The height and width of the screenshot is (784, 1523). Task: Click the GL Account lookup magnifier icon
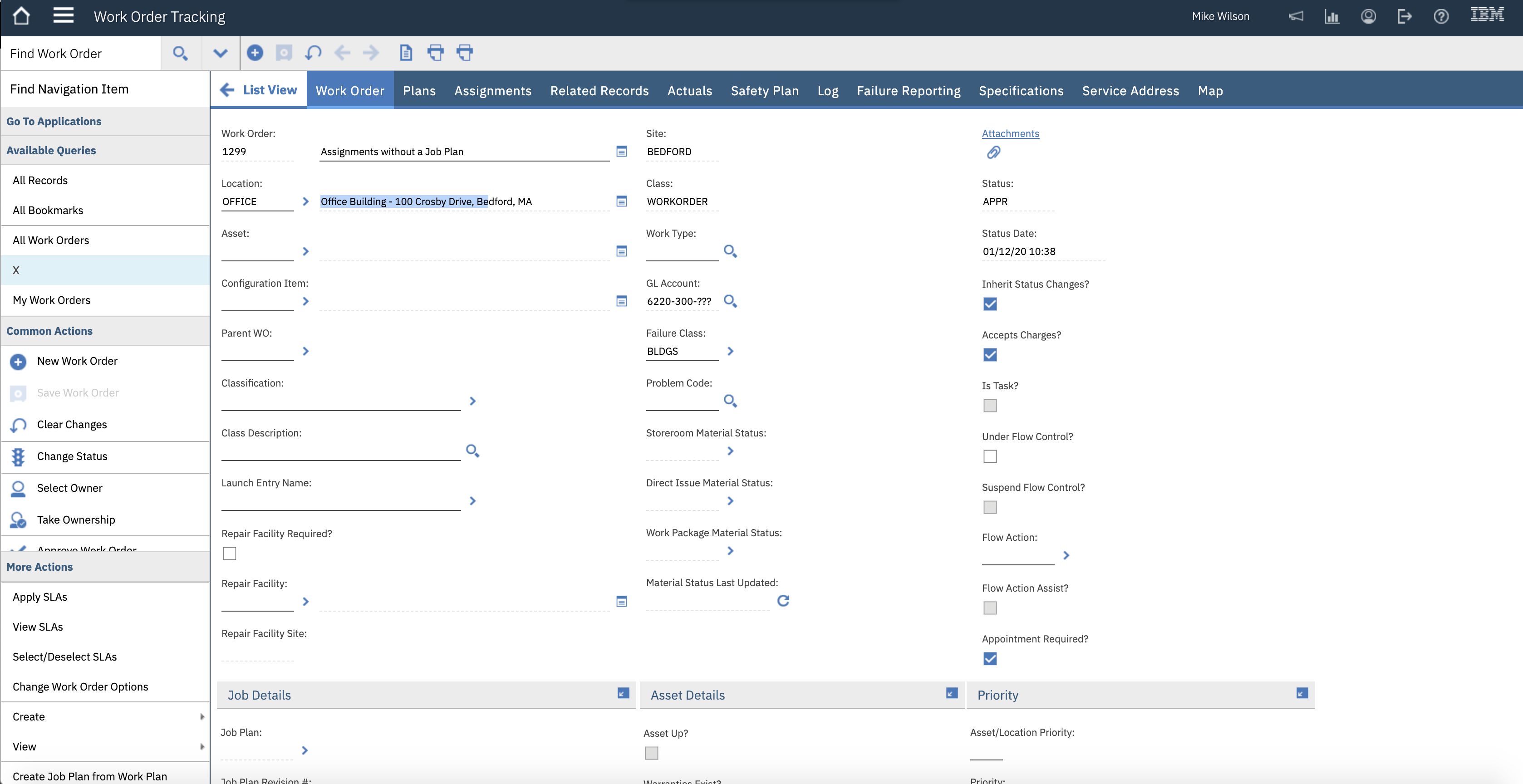[730, 301]
